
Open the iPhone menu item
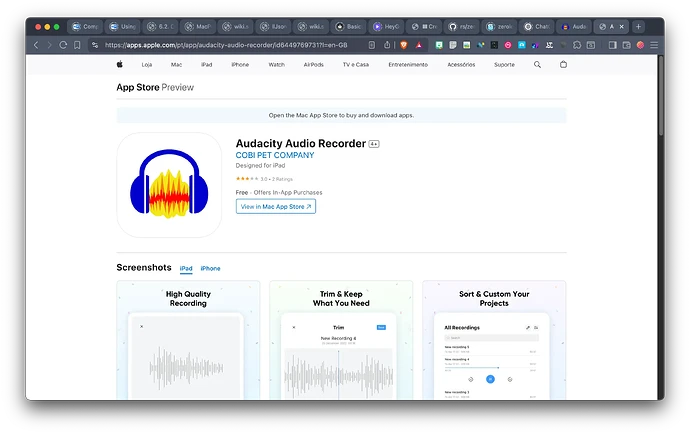[x=240, y=65]
